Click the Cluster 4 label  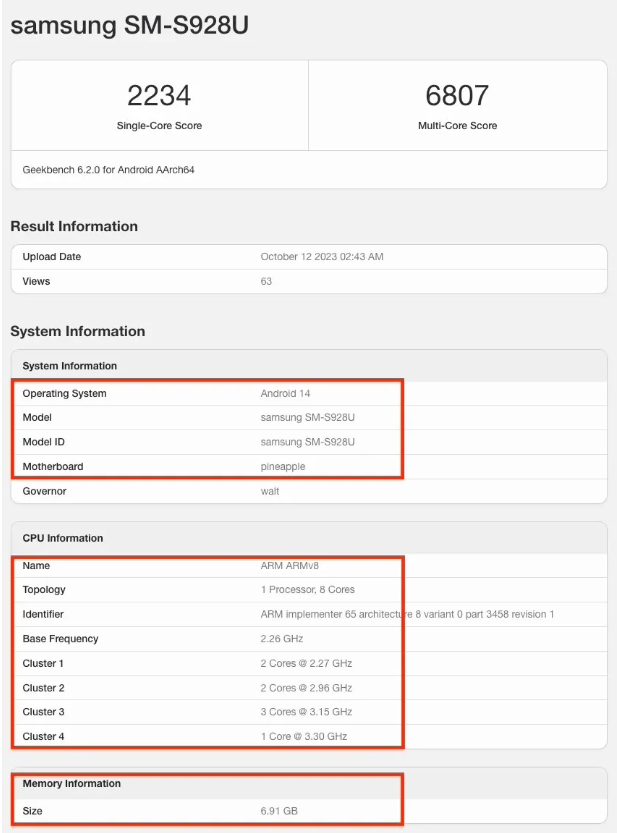pyautogui.click(x=44, y=737)
